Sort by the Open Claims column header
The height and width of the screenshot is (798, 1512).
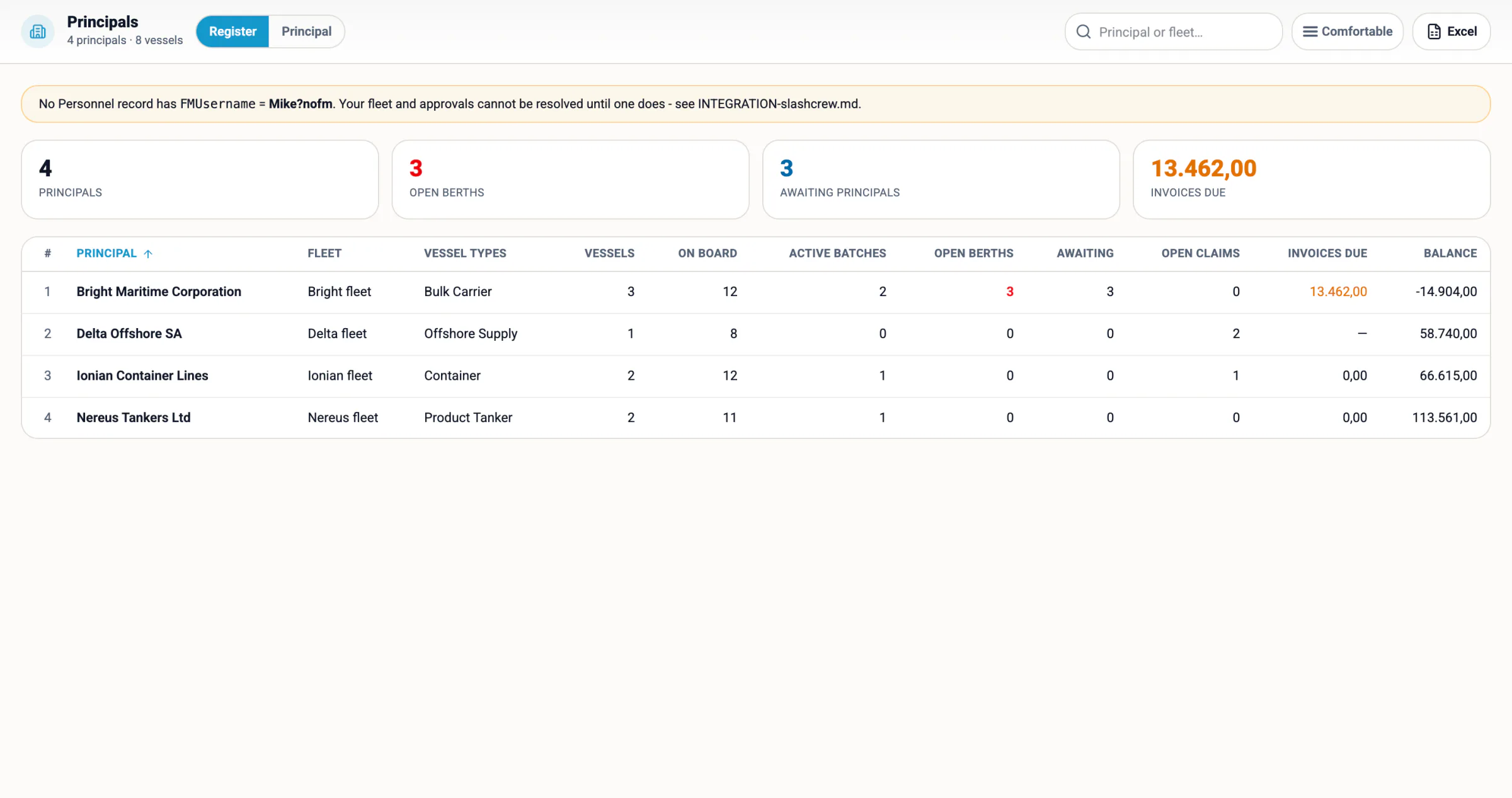tap(1200, 253)
